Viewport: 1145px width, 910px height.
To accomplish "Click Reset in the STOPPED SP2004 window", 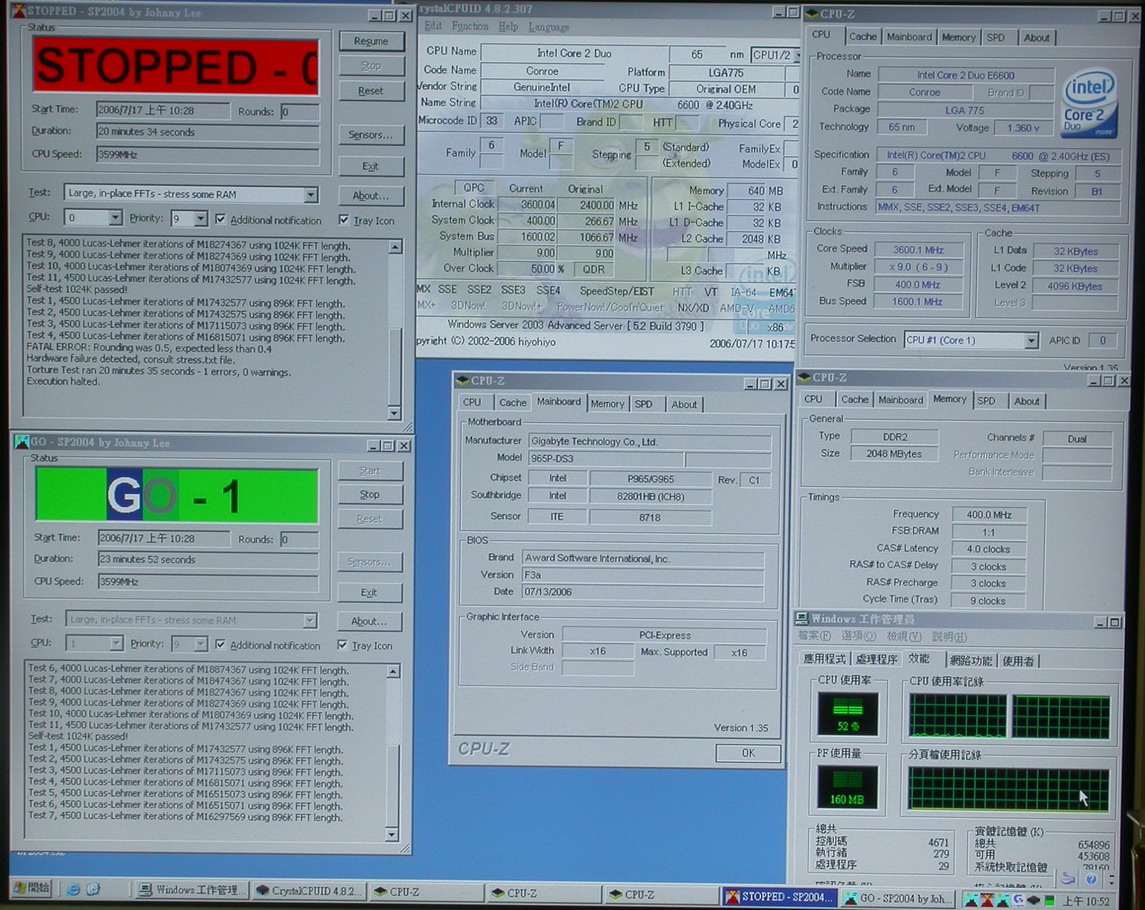I will [x=371, y=91].
